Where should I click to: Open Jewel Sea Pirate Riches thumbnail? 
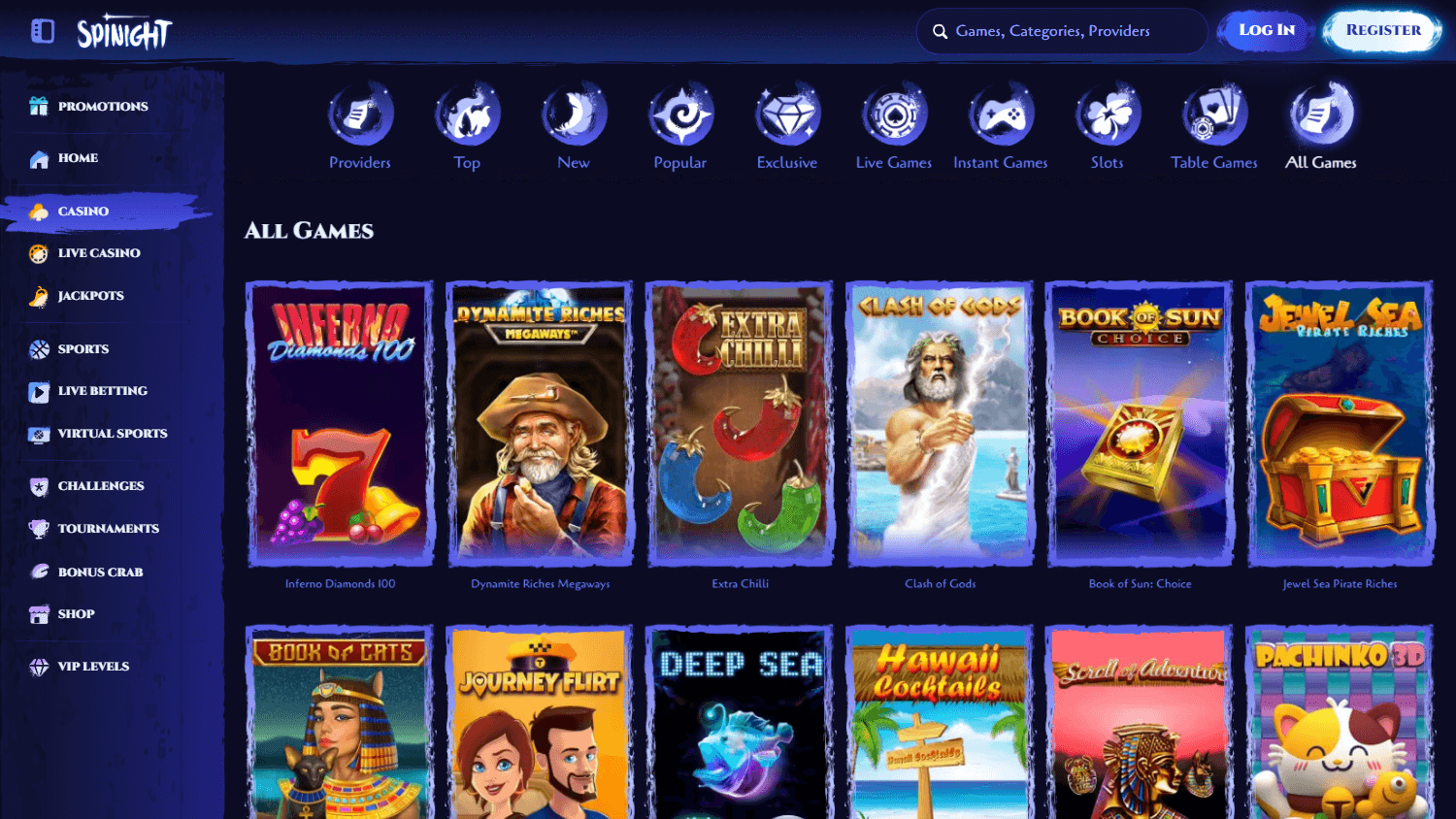coord(1340,423)
